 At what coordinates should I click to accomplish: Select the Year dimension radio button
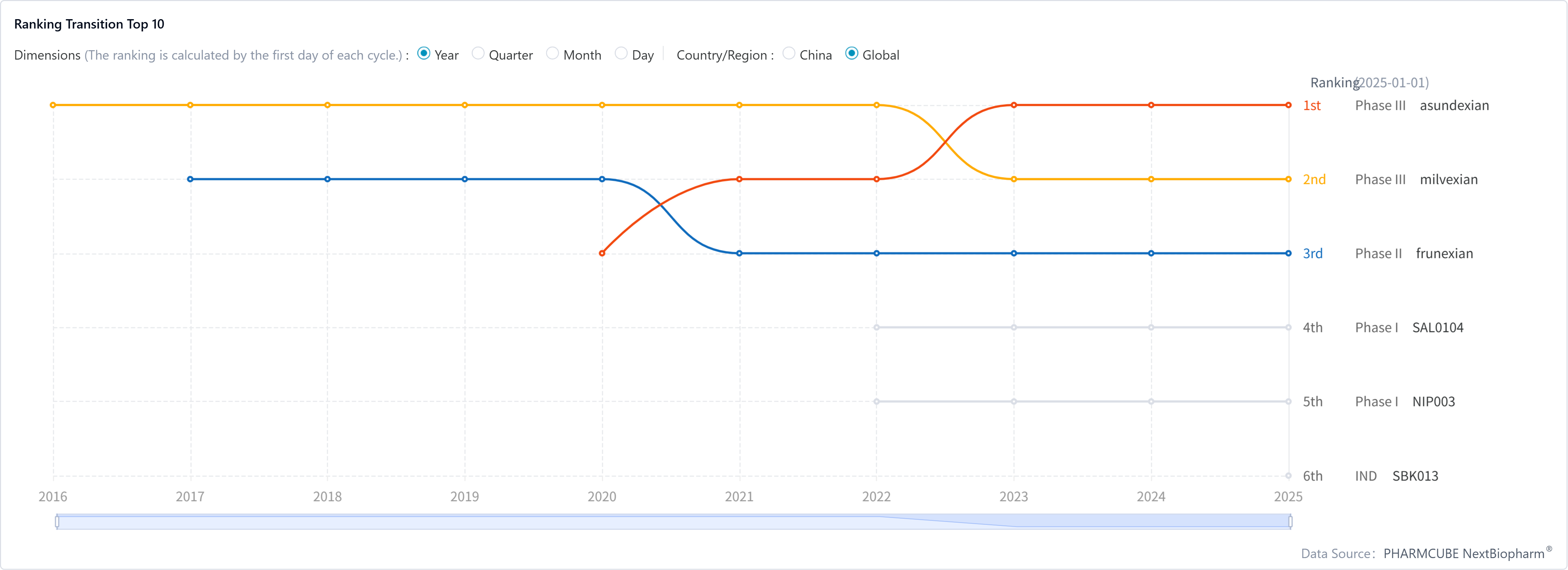coord(424,54)
